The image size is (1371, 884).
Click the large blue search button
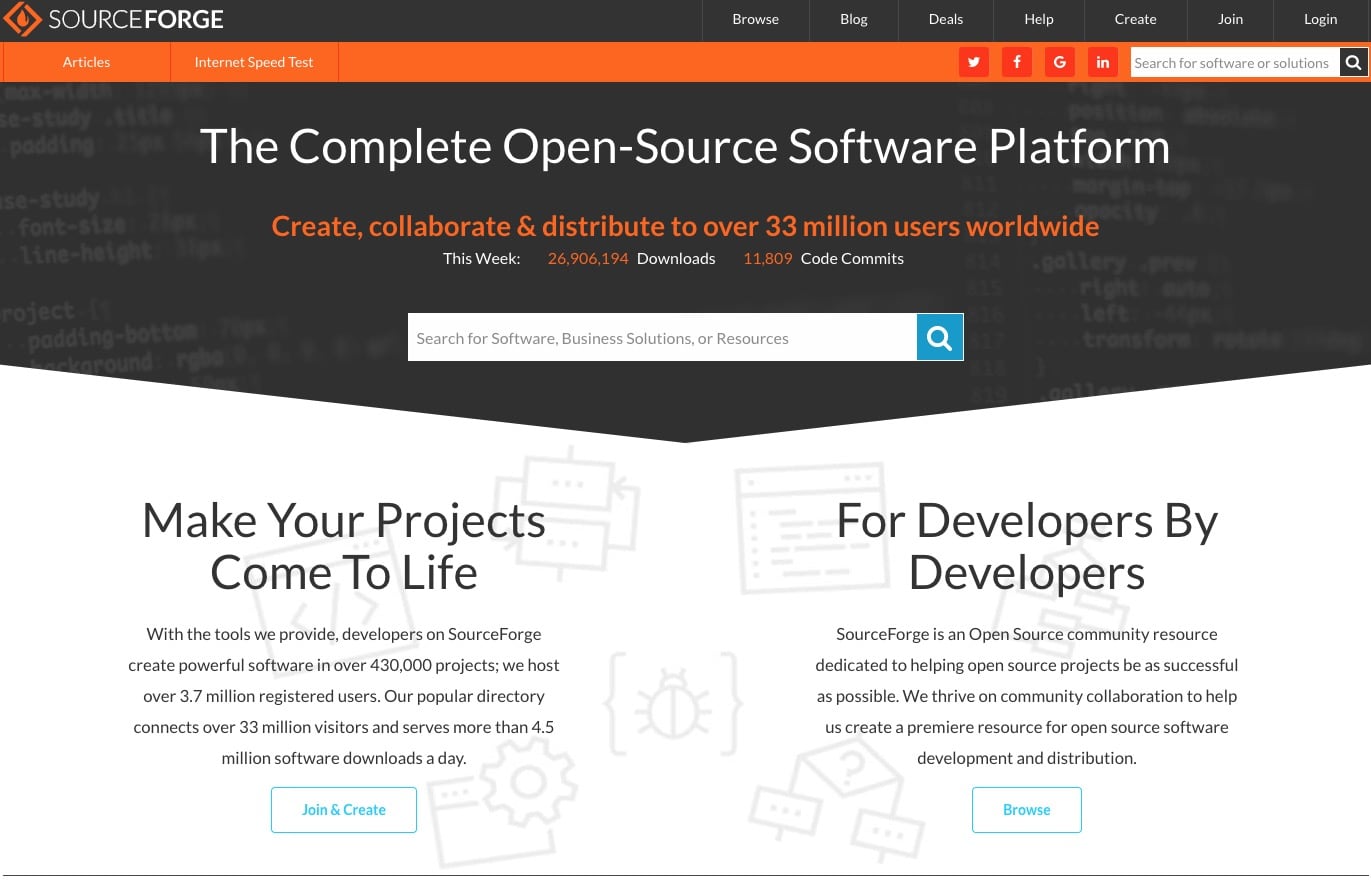(939, 337)
